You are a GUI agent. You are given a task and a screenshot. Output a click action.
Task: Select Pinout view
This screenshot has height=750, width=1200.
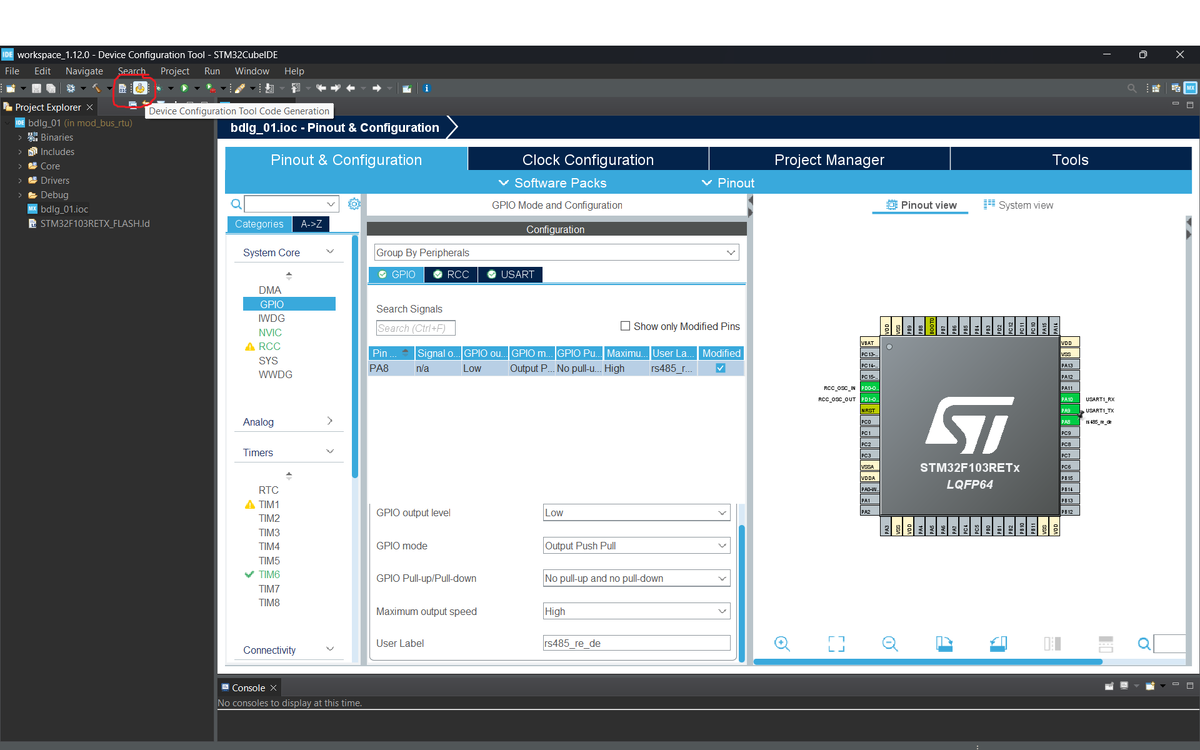pos(921,205)
